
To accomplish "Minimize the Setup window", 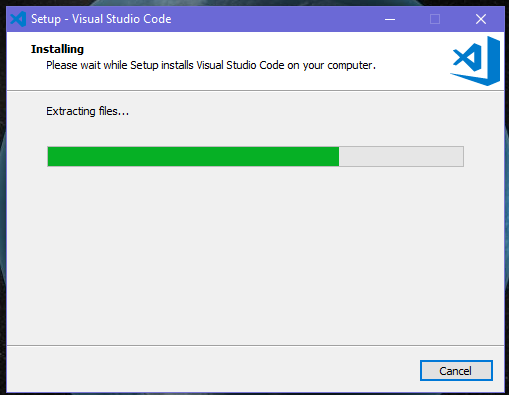I will (x=390, y=19).
